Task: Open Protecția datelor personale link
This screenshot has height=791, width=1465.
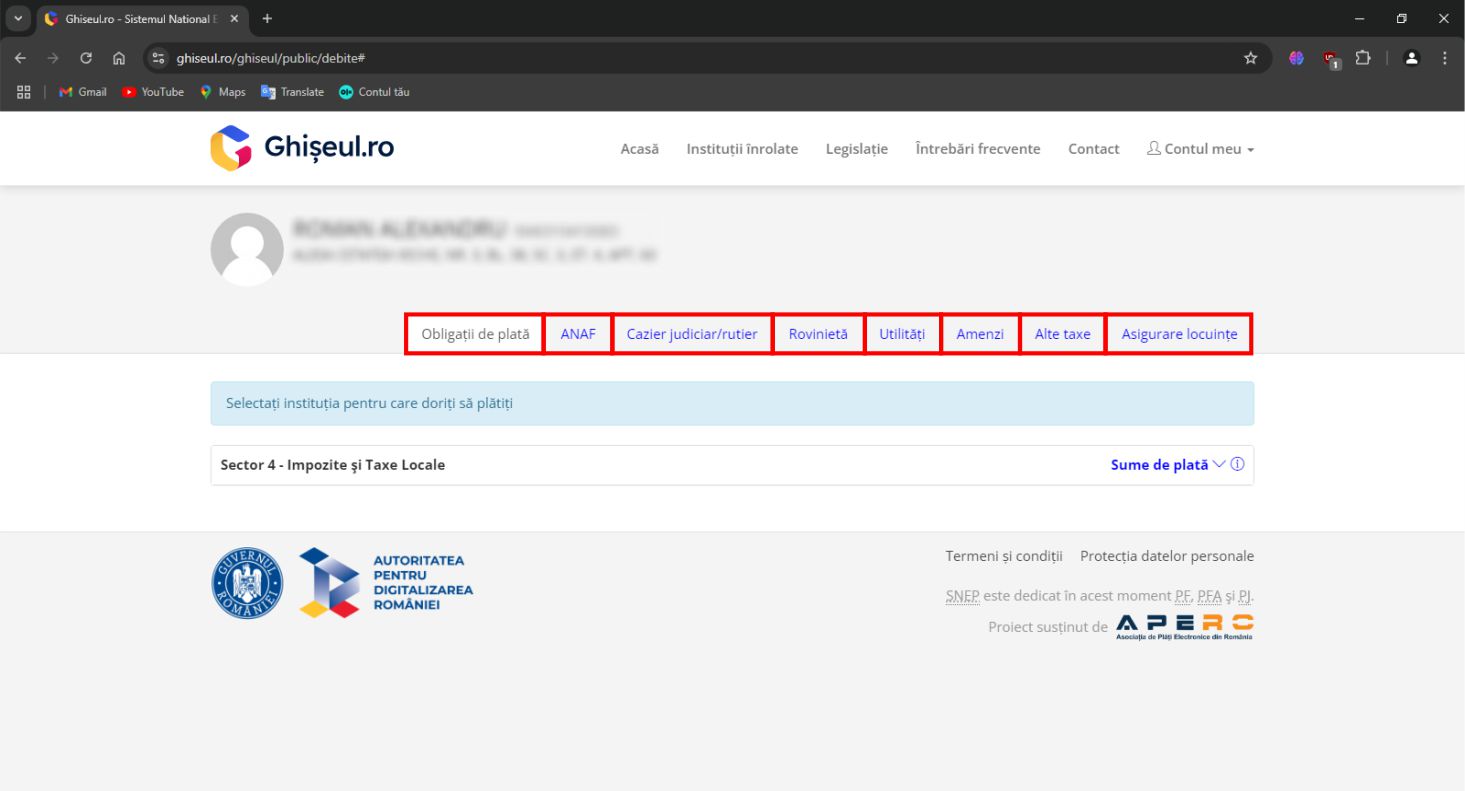Action: coord(1167,556)
